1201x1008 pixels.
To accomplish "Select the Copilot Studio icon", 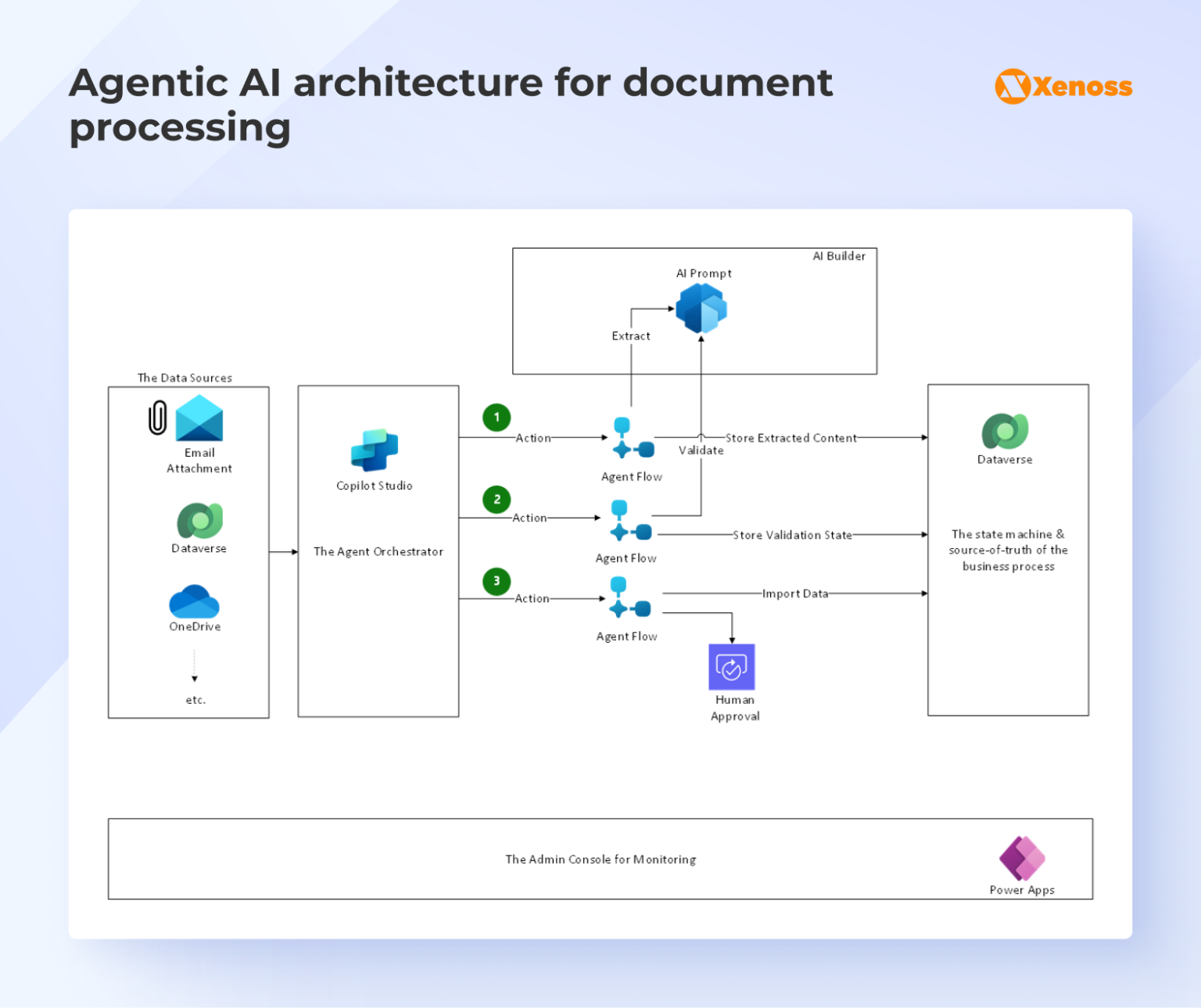I will pyautogui.click(x=374, y=450).
